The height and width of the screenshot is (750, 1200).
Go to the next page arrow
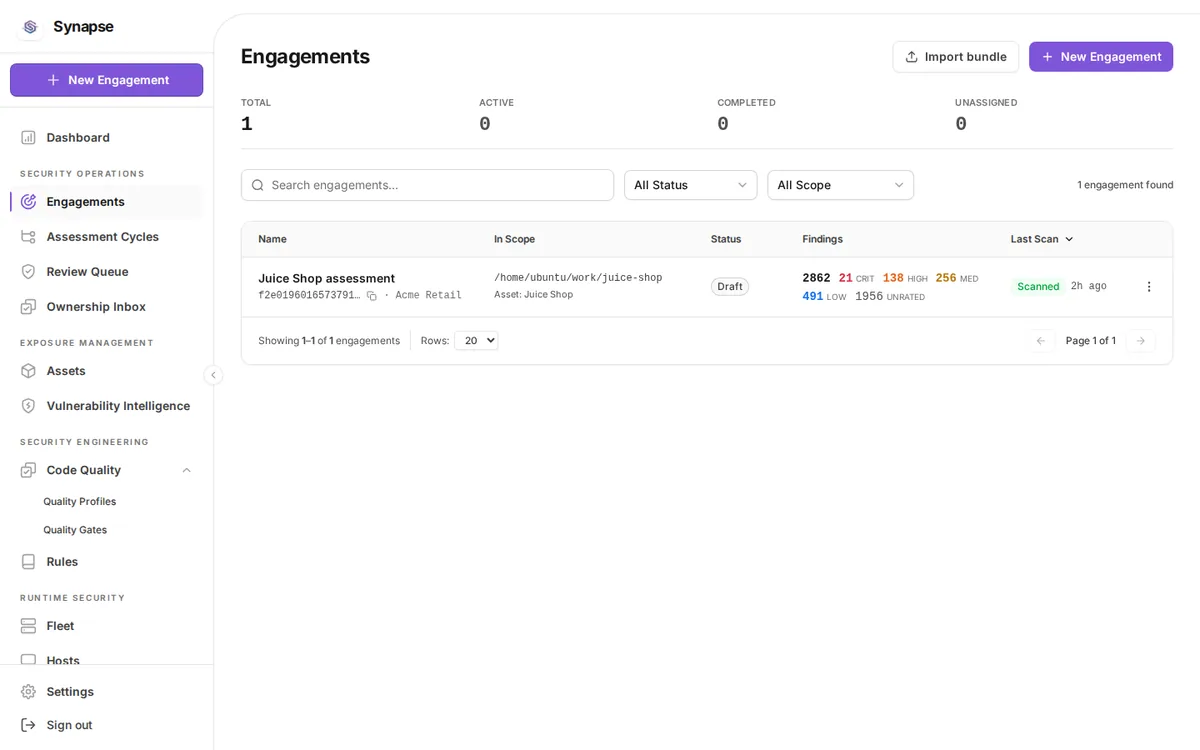point(1140,341)
